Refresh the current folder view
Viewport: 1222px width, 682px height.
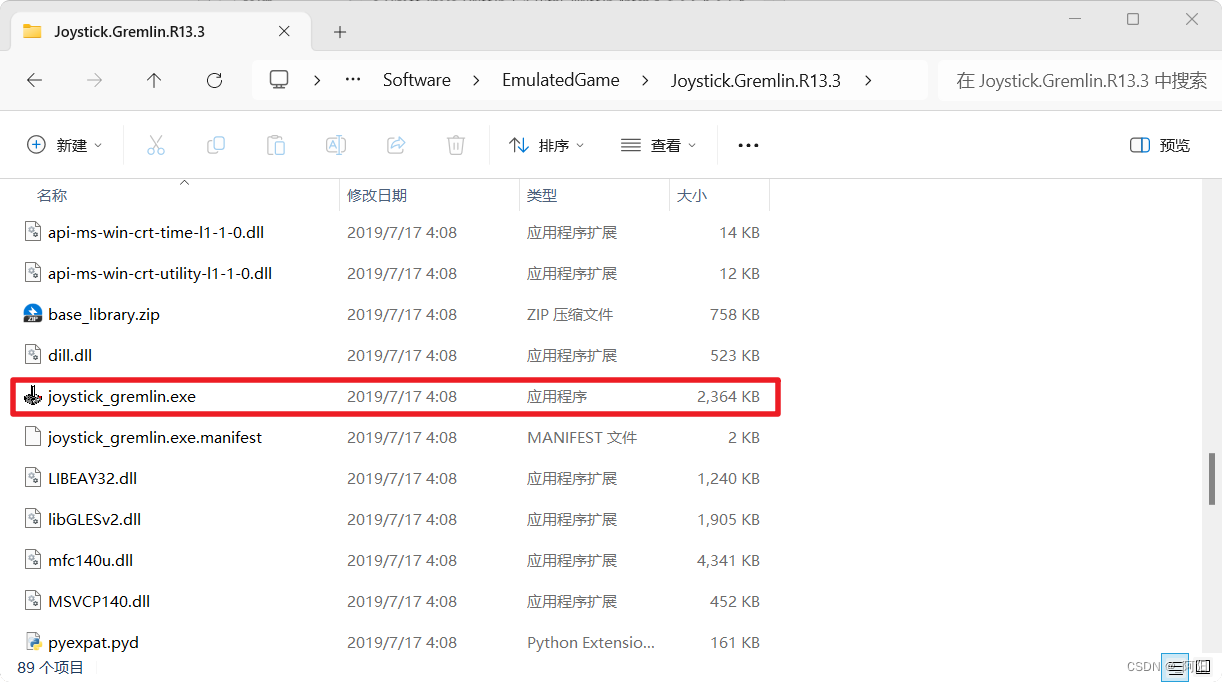[214, 80]
